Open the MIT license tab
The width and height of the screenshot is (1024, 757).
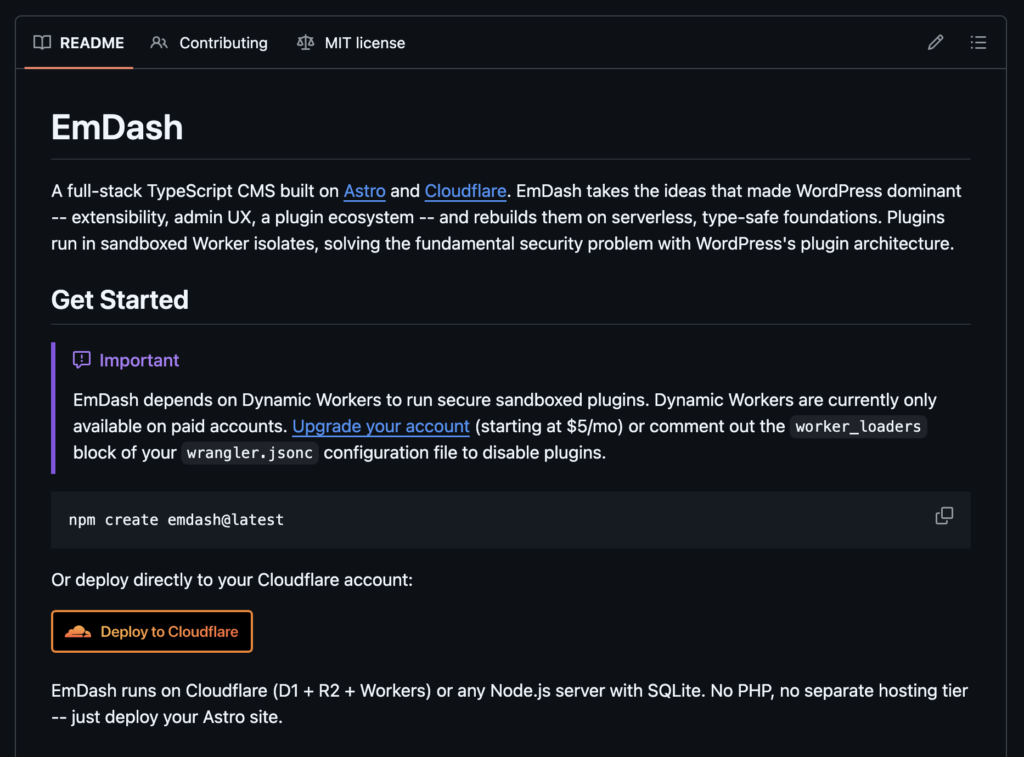pos(364,42)
